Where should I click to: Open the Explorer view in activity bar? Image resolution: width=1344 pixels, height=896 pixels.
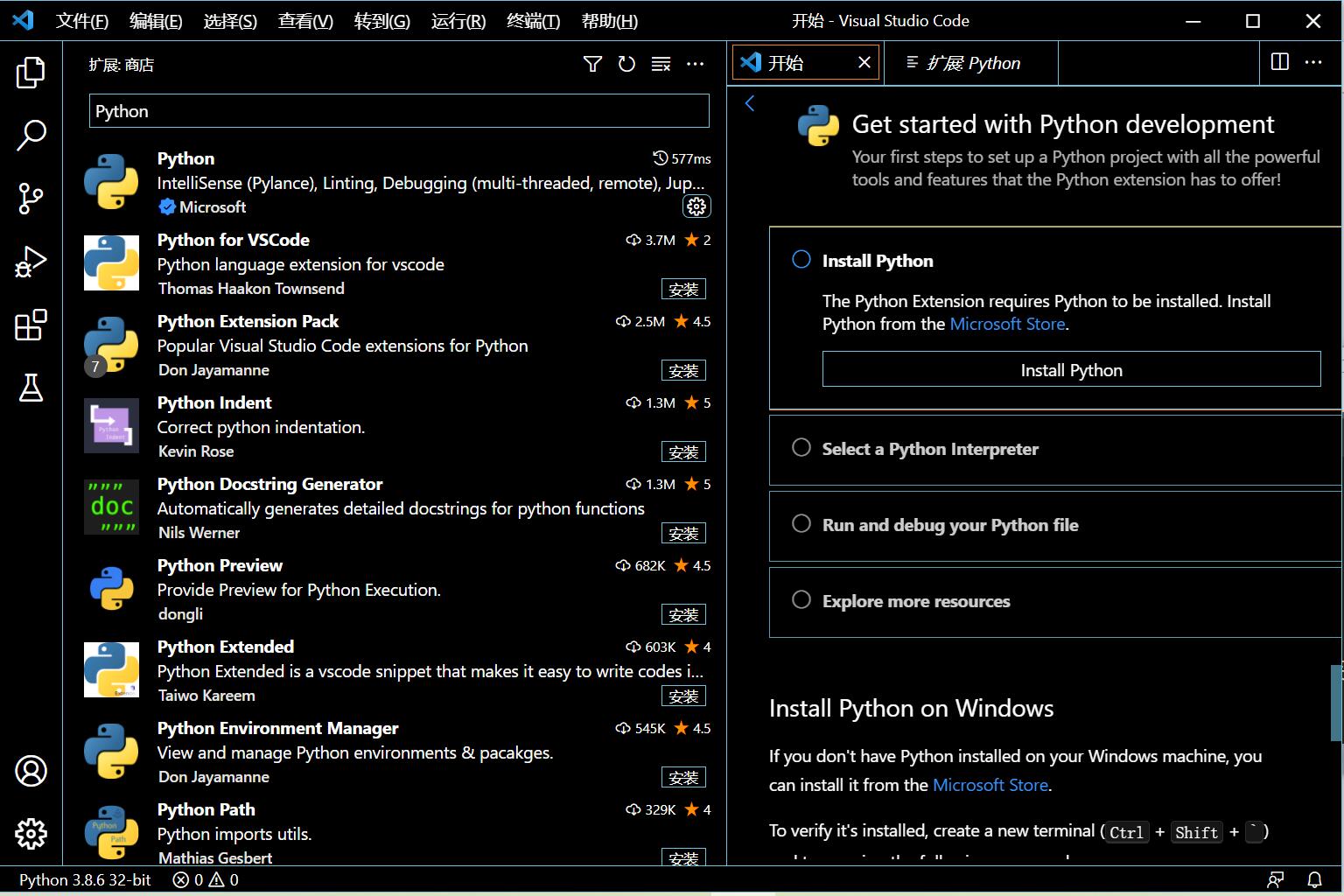pyautogui.click(x=31, y=73)
